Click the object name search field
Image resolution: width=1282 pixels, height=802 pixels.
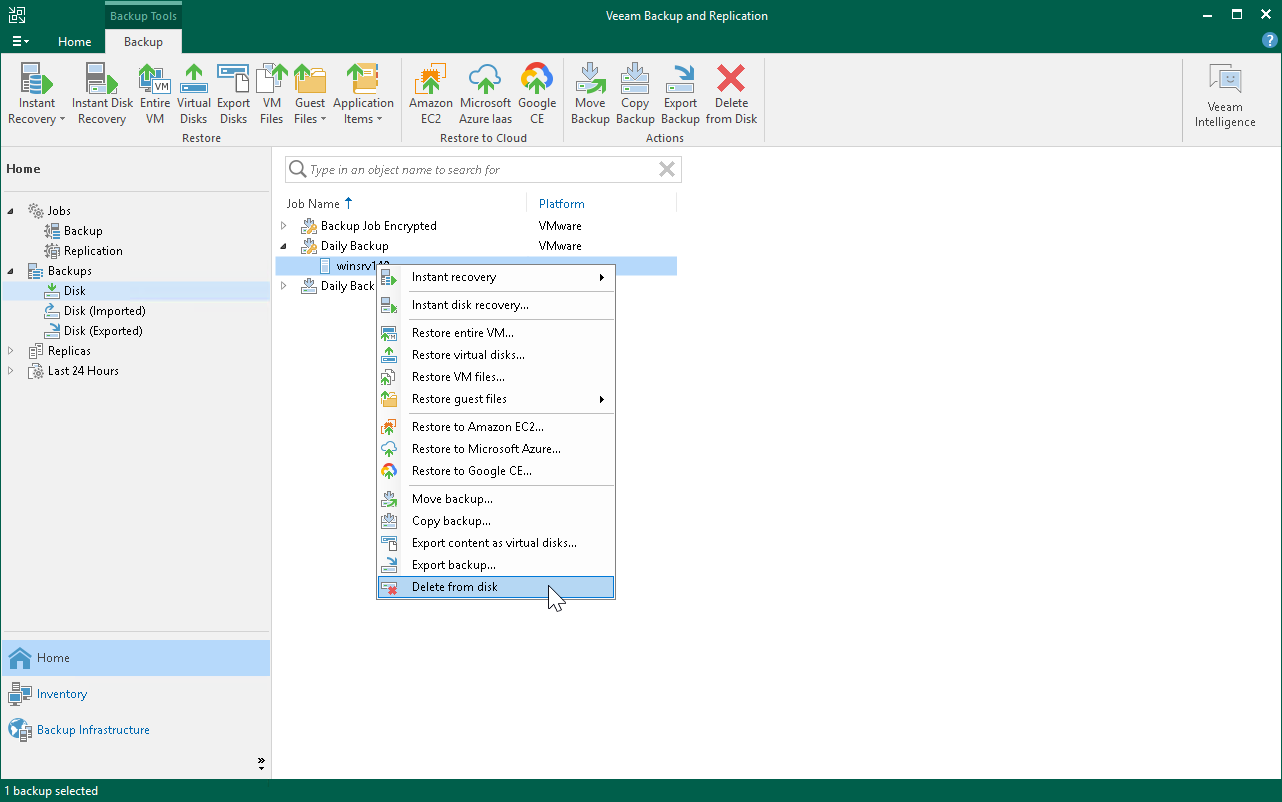[x=483, y=170]
